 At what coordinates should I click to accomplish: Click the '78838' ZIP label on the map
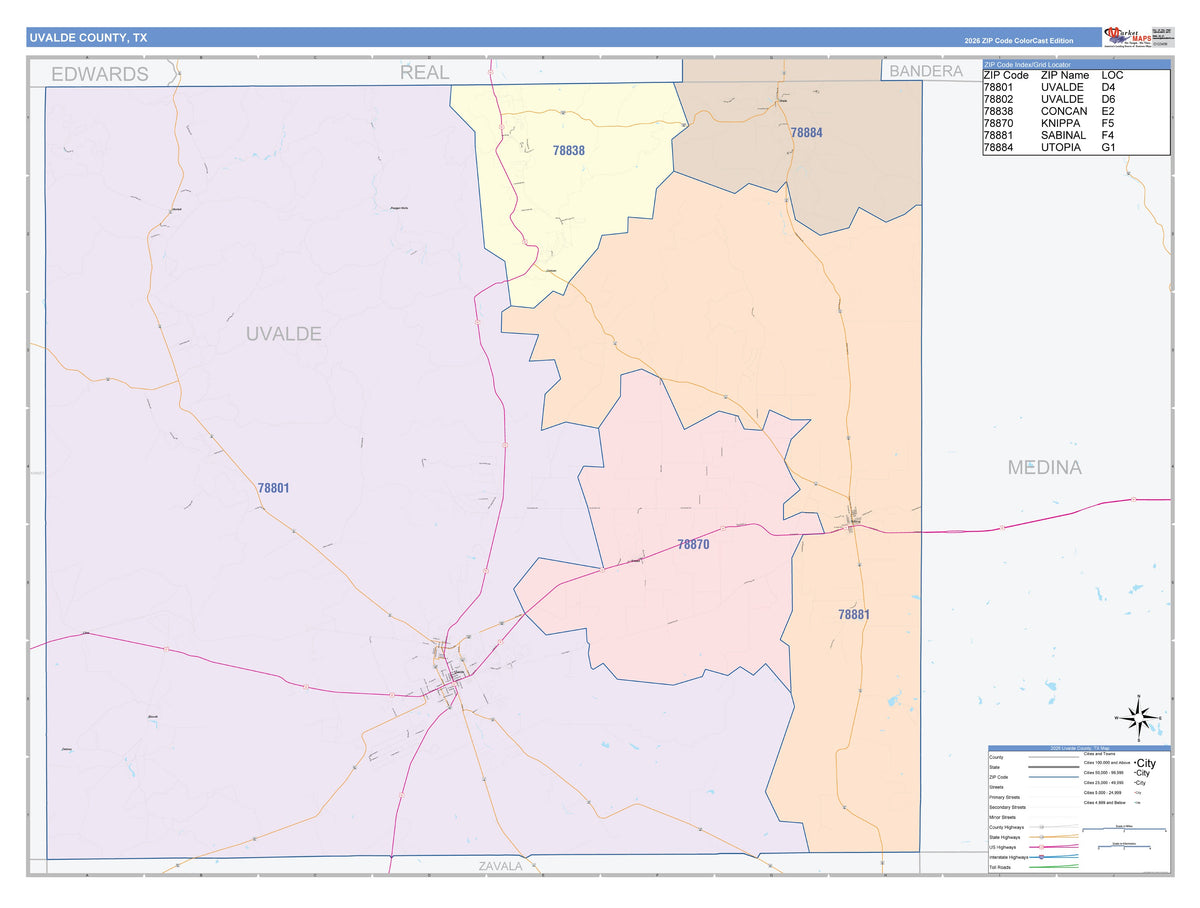click(x=568, y=150)
